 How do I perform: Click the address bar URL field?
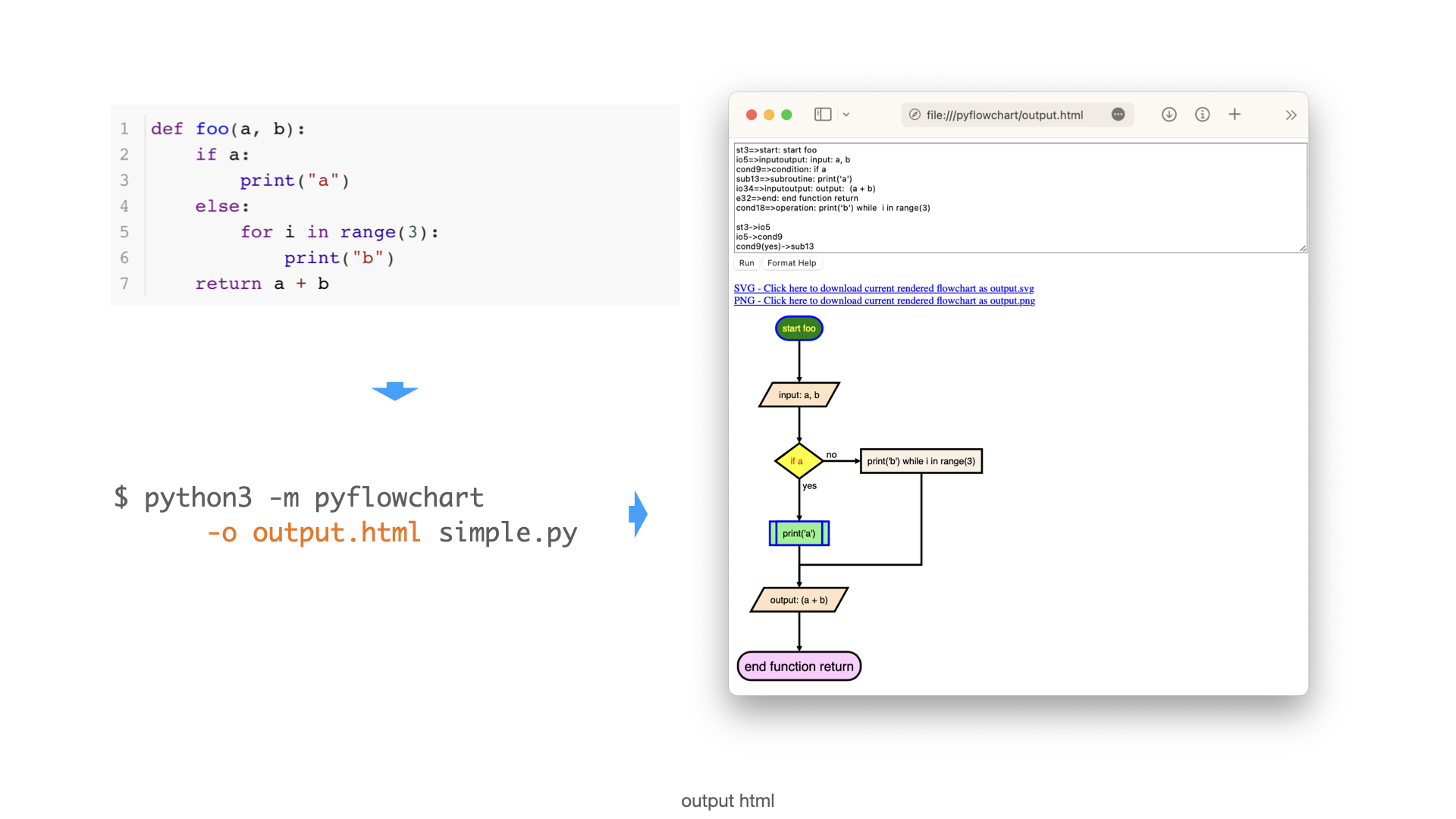tap(1005, 115)
